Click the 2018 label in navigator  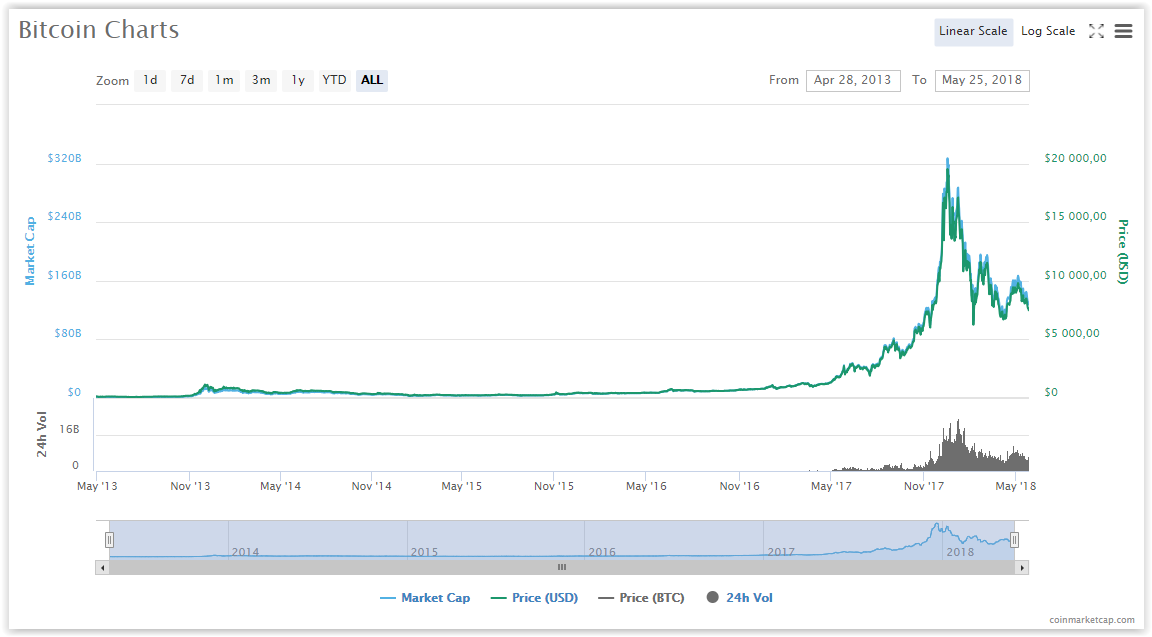pos(960,552)
